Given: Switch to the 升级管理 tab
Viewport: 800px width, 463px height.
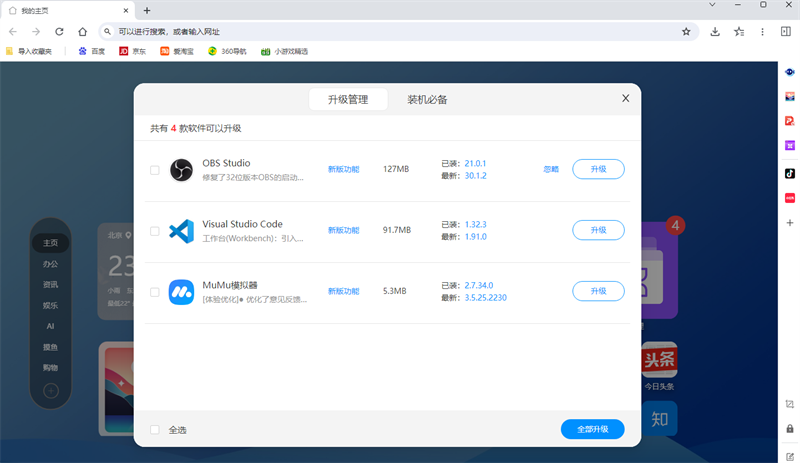Looking at the screenshot, I should [x=348, y=100].
